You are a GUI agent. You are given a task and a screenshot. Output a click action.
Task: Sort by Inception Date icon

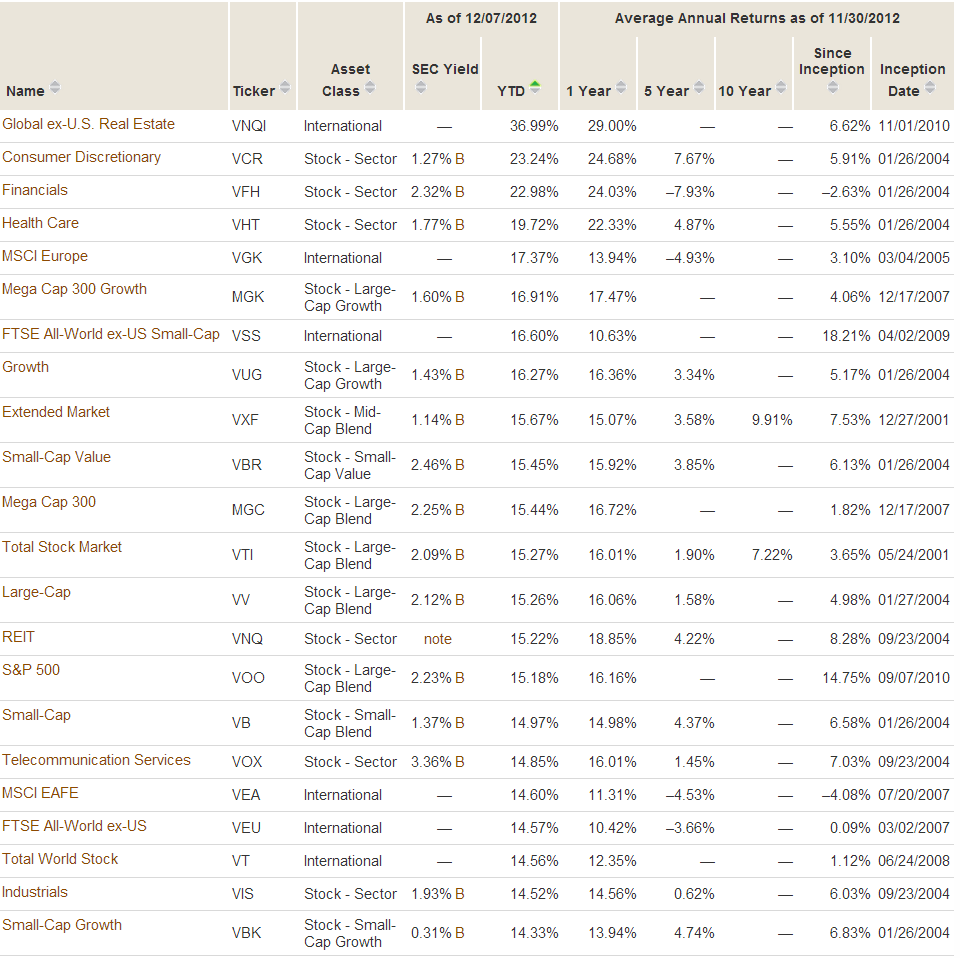click(930, 88)
